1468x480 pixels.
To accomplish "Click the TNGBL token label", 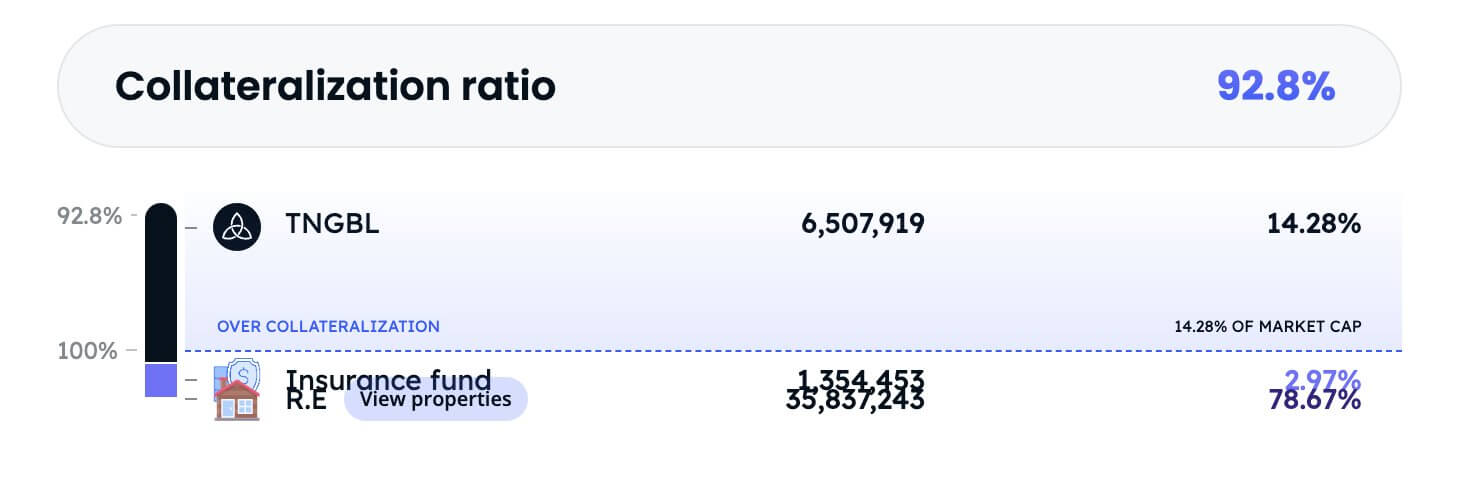I will pyautogui.click(x=333, y=225).
